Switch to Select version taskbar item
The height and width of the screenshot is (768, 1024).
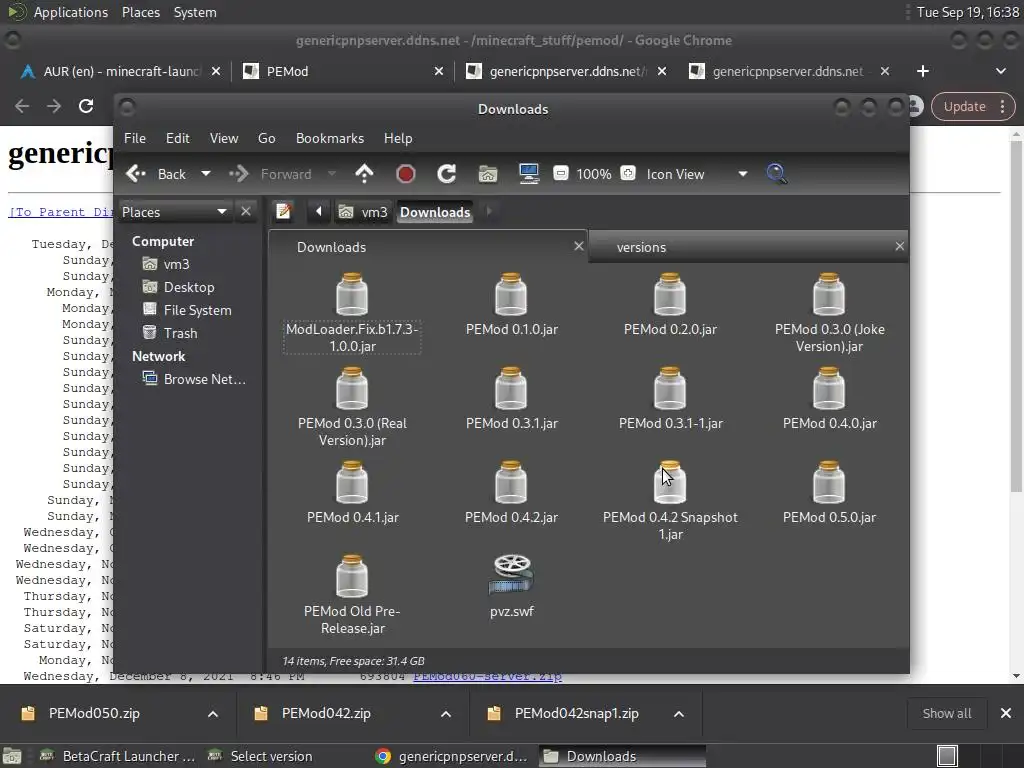[260, 756]
